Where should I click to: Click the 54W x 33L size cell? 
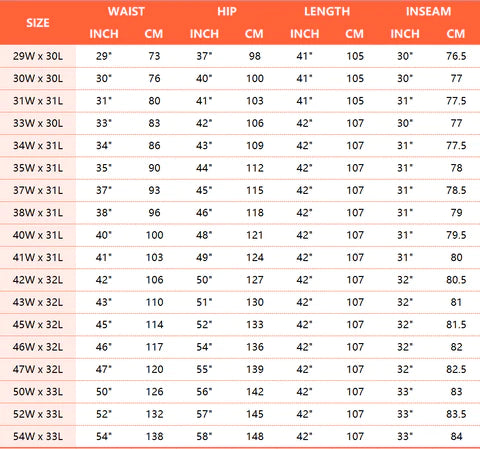point(38,436)
